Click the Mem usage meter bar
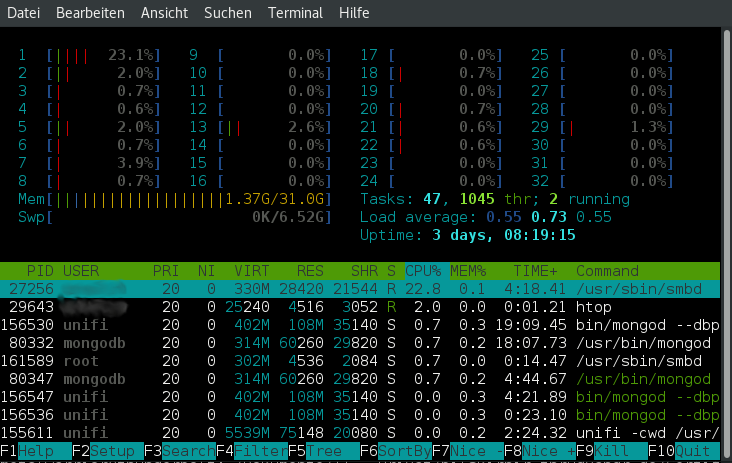Image resolution: width=732 pixels, height=463 pixels. point(175,199)
